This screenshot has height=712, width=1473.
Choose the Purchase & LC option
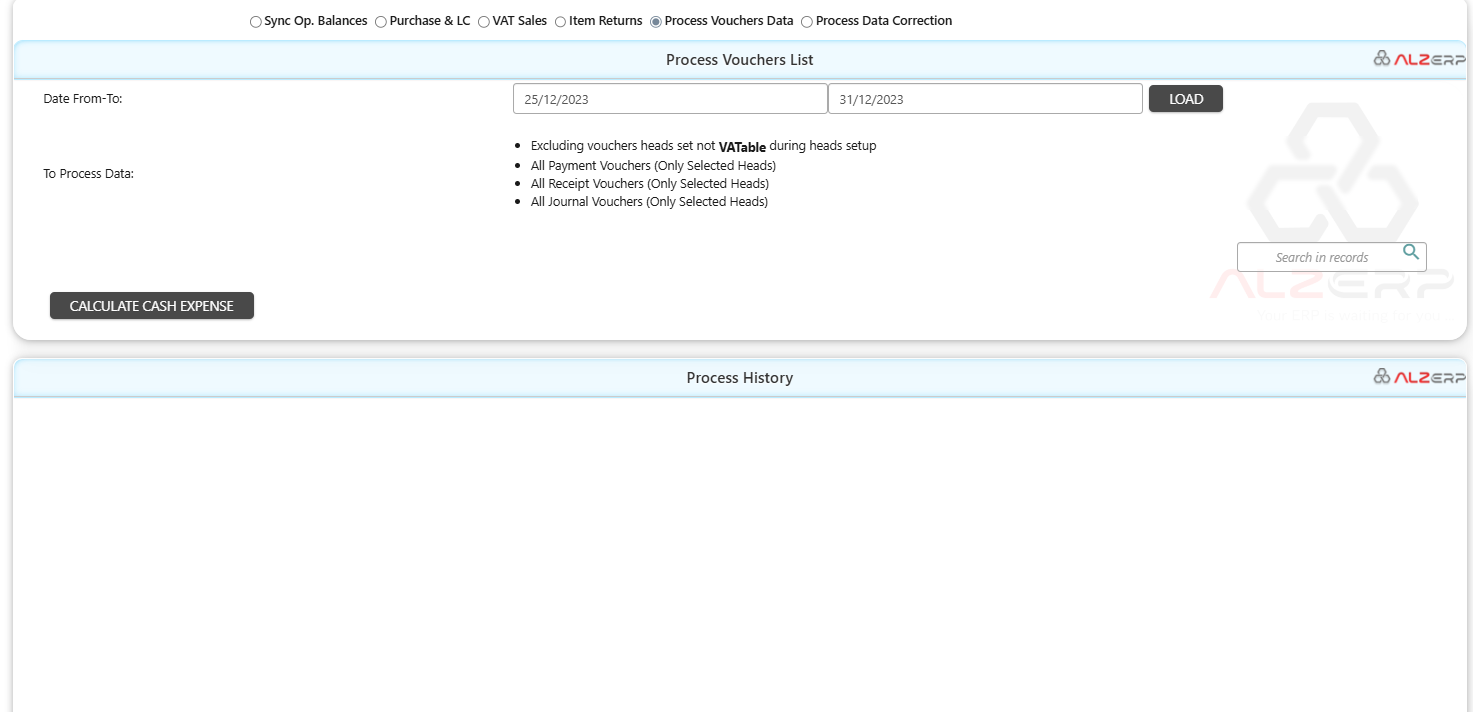381,21
